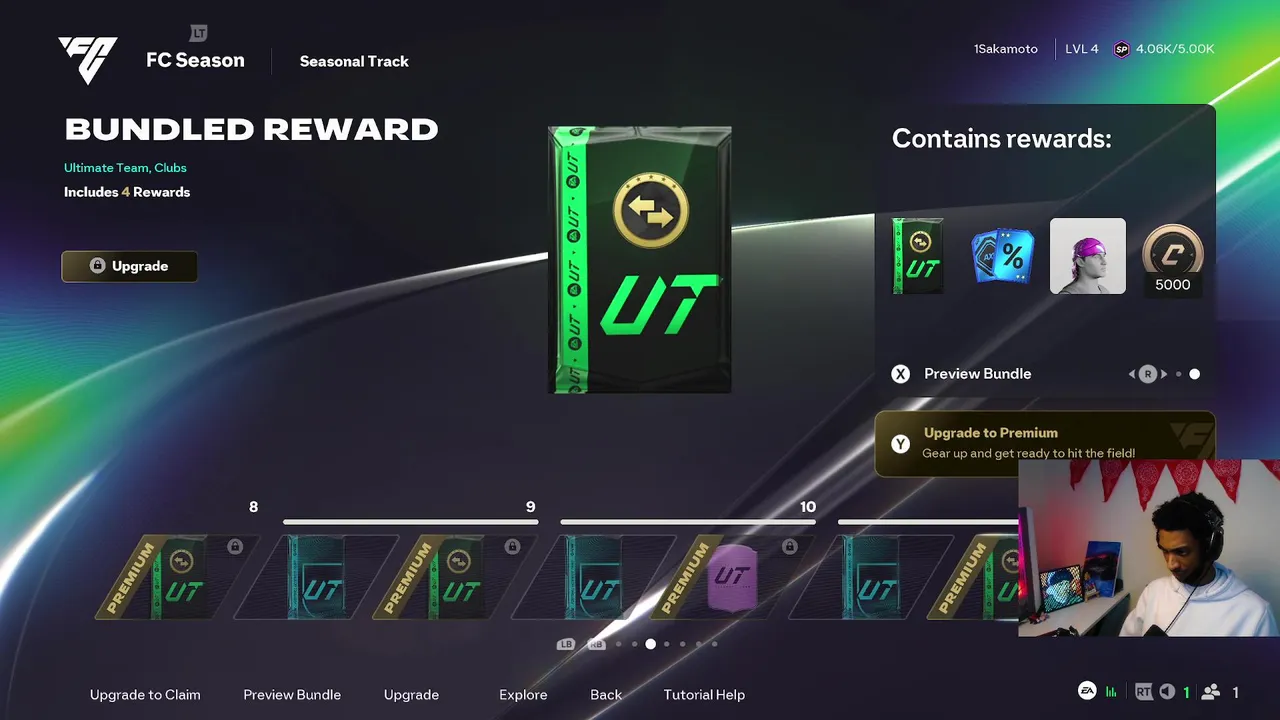
Task: Click the X button icon for Preview Bundle
Action: click(x=901, y=374)
